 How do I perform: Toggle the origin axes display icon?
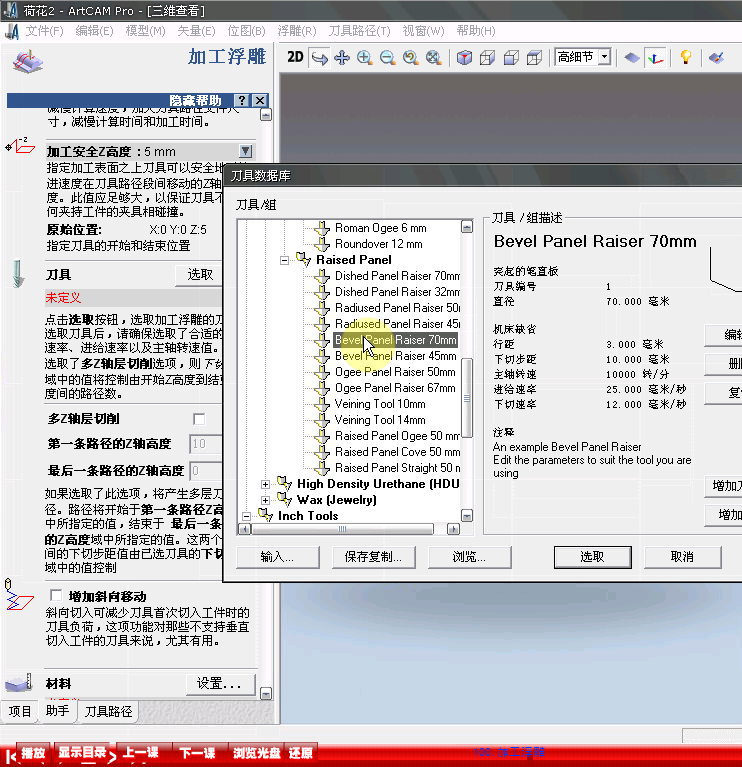(x=656, y=57)
